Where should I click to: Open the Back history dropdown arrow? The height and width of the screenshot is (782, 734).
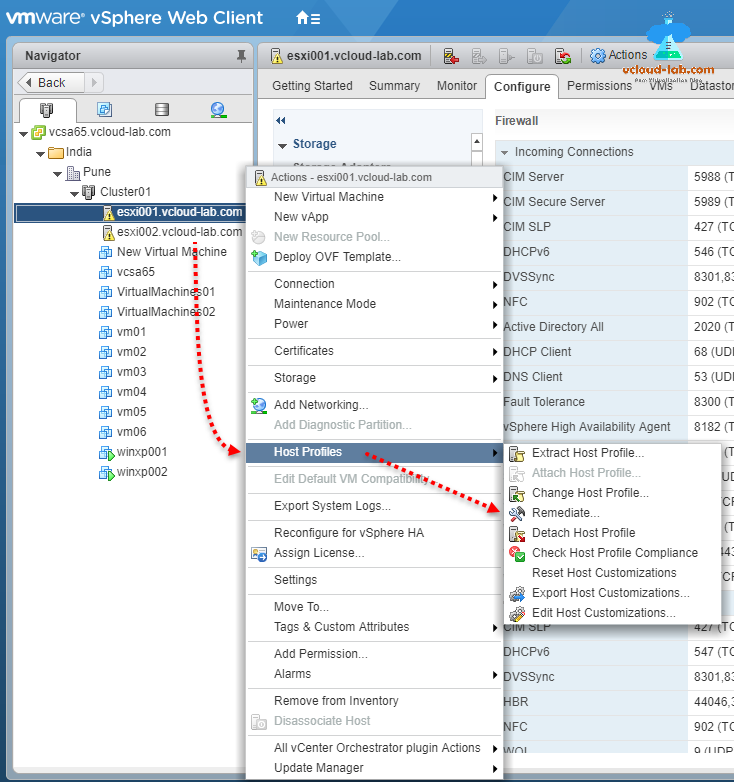pos(94,82)
